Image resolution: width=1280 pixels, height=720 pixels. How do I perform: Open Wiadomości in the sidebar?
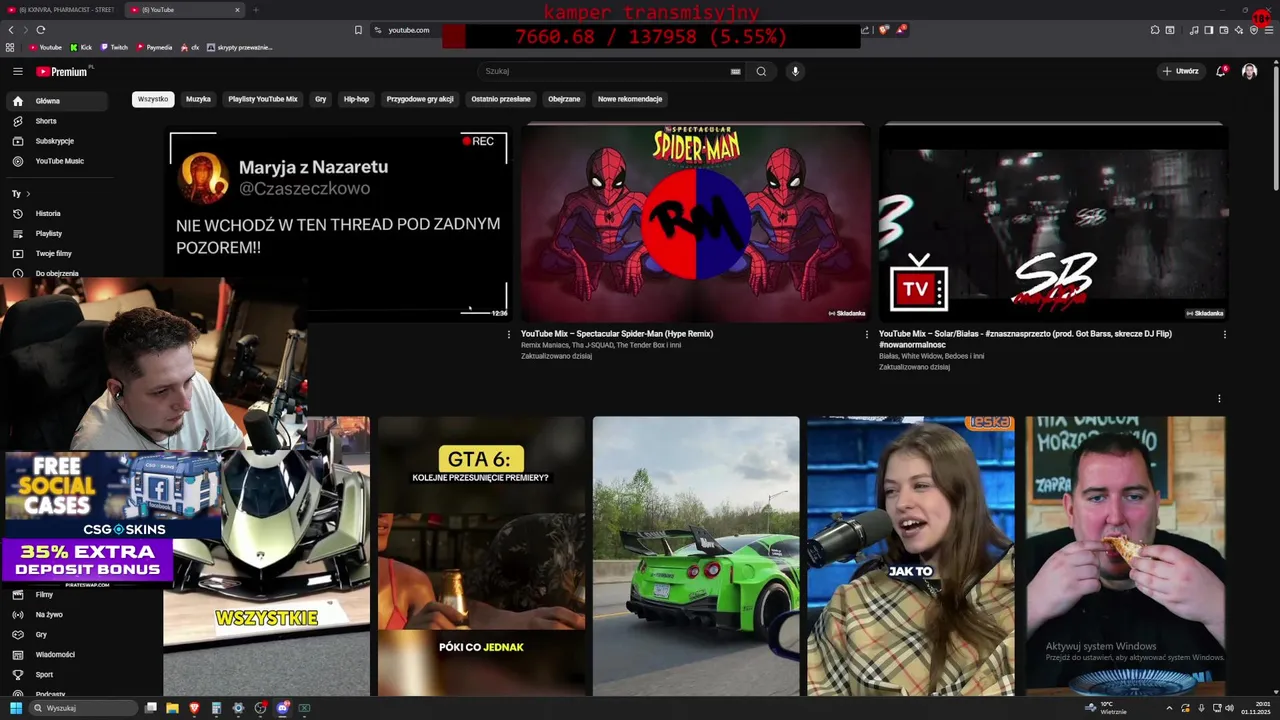56,654
